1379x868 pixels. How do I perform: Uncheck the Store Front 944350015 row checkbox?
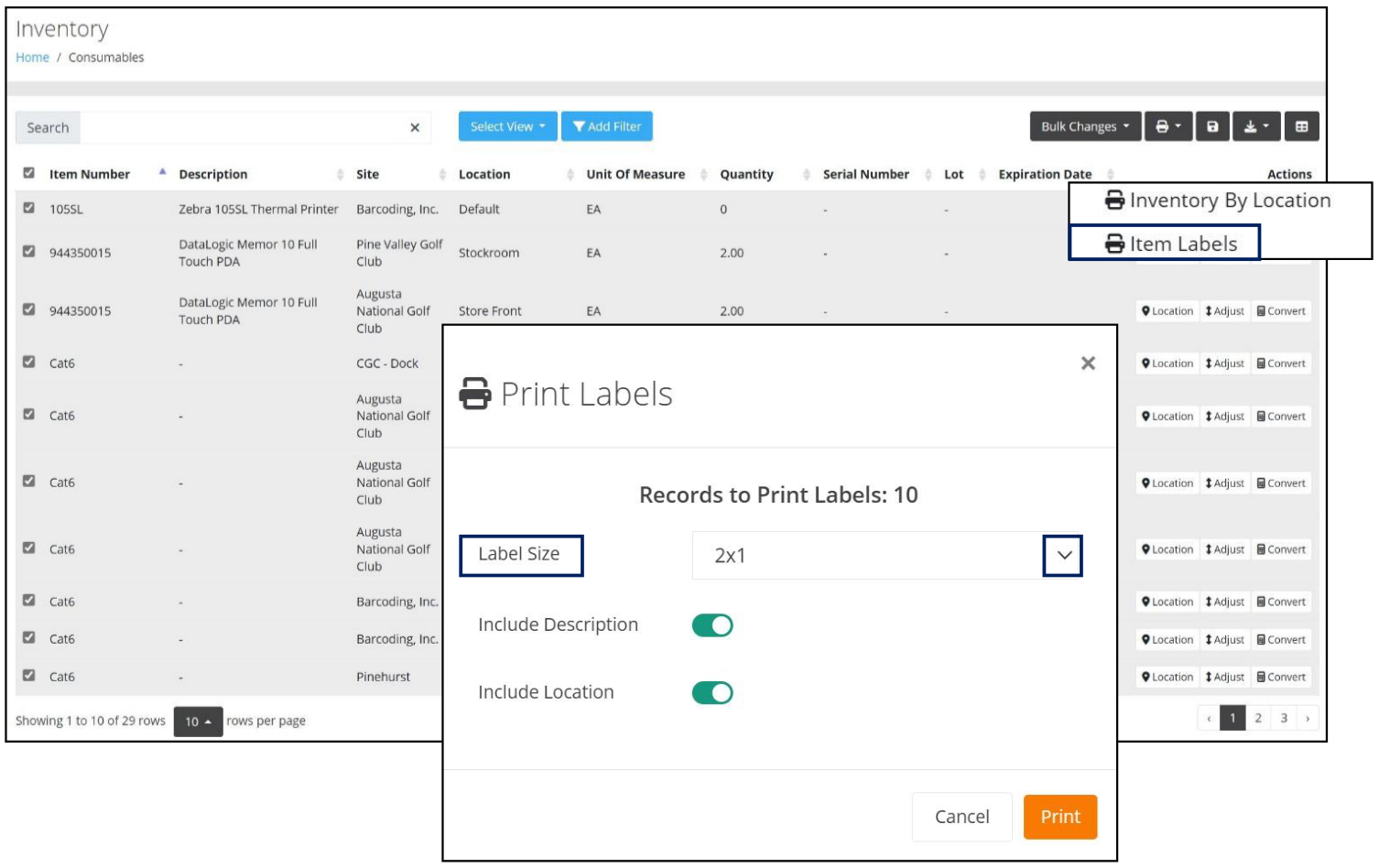(29, 309)
